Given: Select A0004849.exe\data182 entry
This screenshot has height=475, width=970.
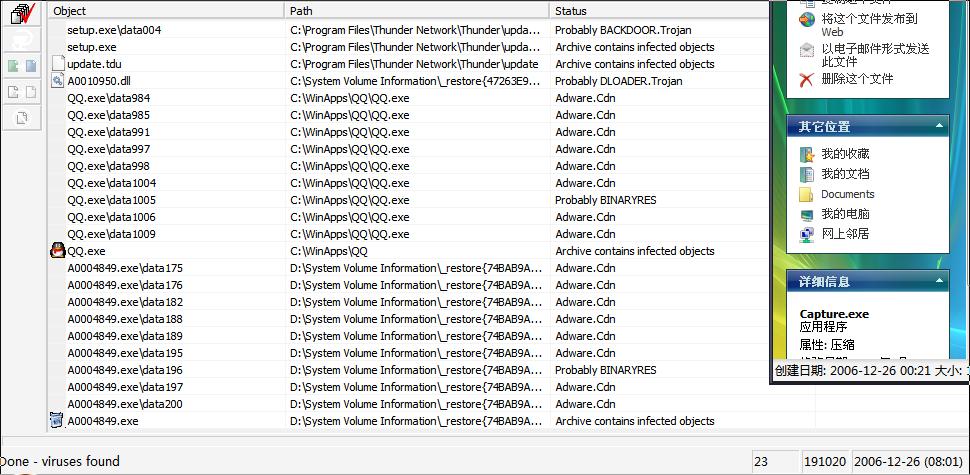Looking at the screenshot, I should coord(125,302).
